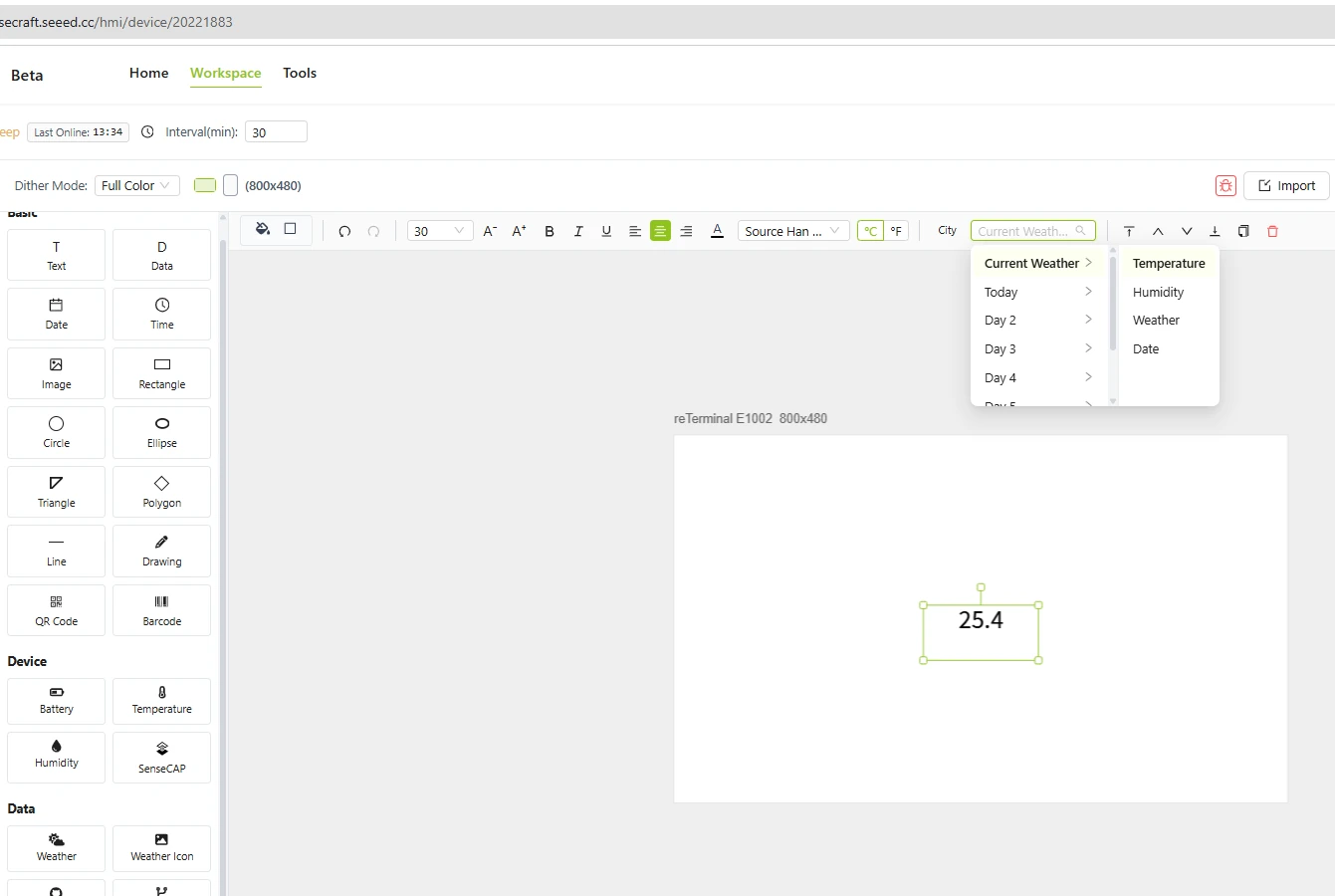1335x896 pixels.
Task: Add a QR Code widget
Action: pyautogui.click(x=57, y=610)
